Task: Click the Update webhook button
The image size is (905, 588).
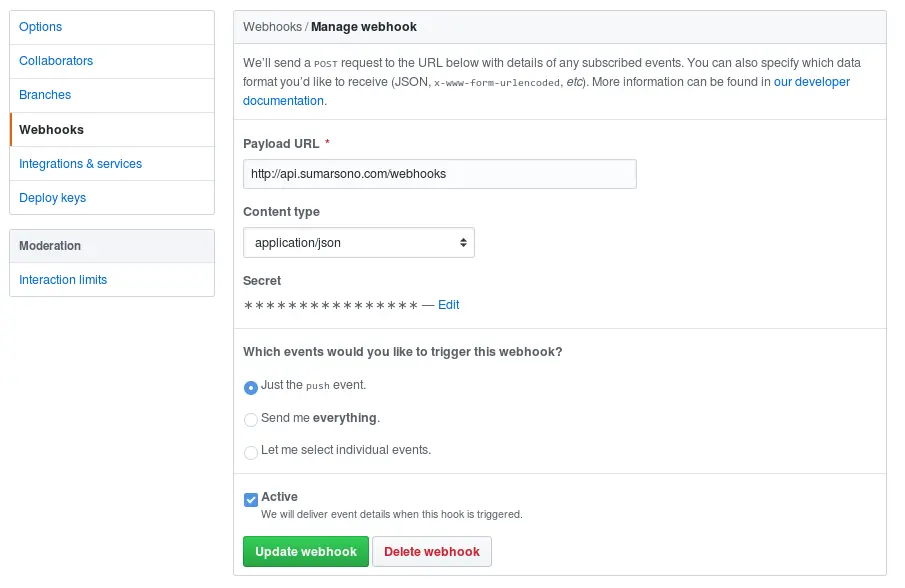Action: click(305, 551)
